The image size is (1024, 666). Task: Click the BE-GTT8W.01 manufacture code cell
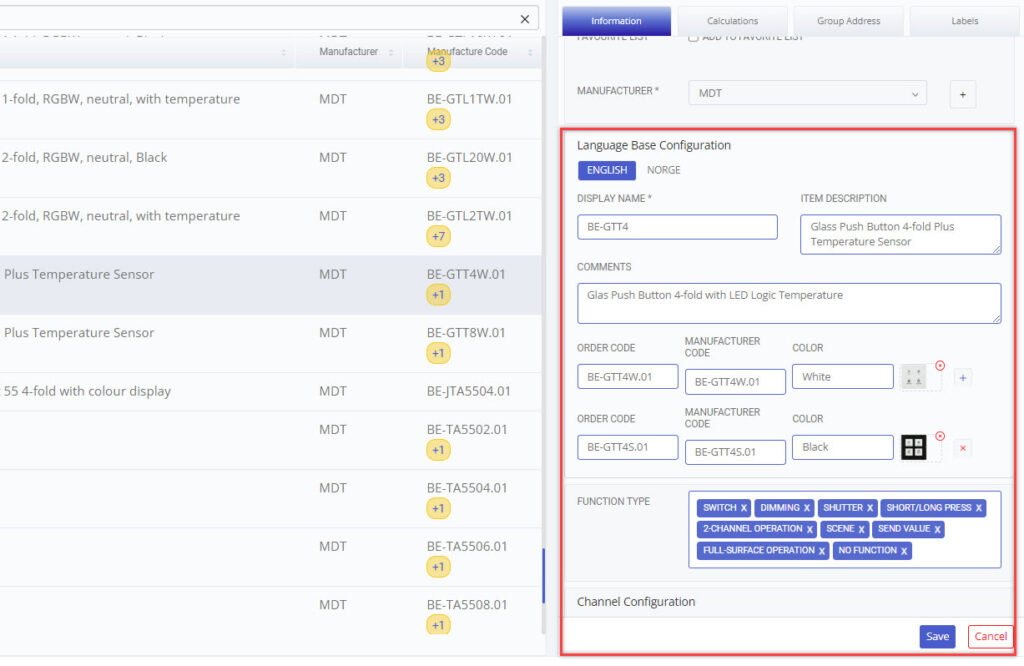click(466, 333)
